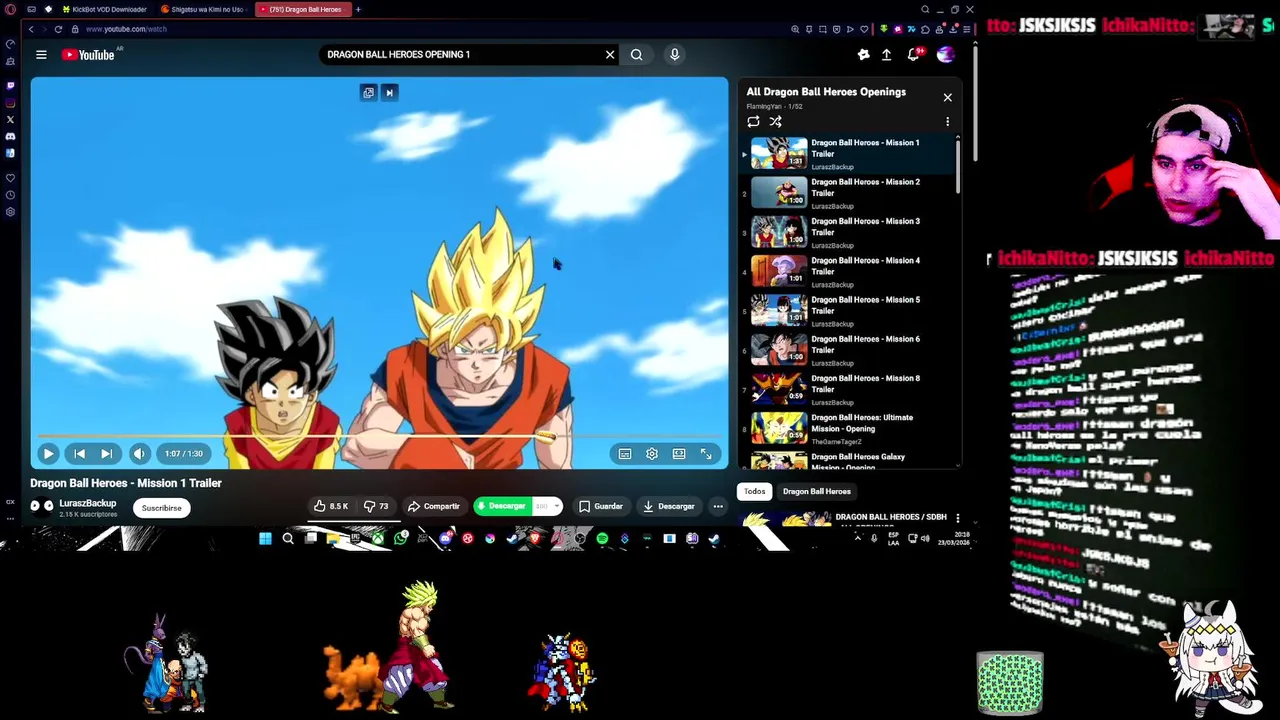Click the skip-next icon atop the video

[390, 93]
